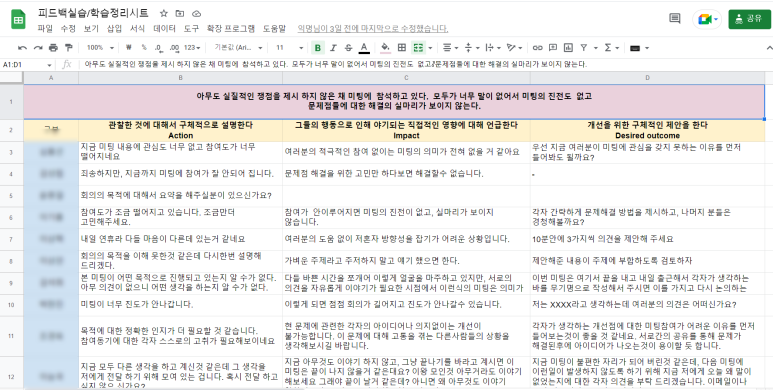Viewport: 773px width, 390px height.
Task: Click the insert chart icon
Action: click(x=568, y=48)
